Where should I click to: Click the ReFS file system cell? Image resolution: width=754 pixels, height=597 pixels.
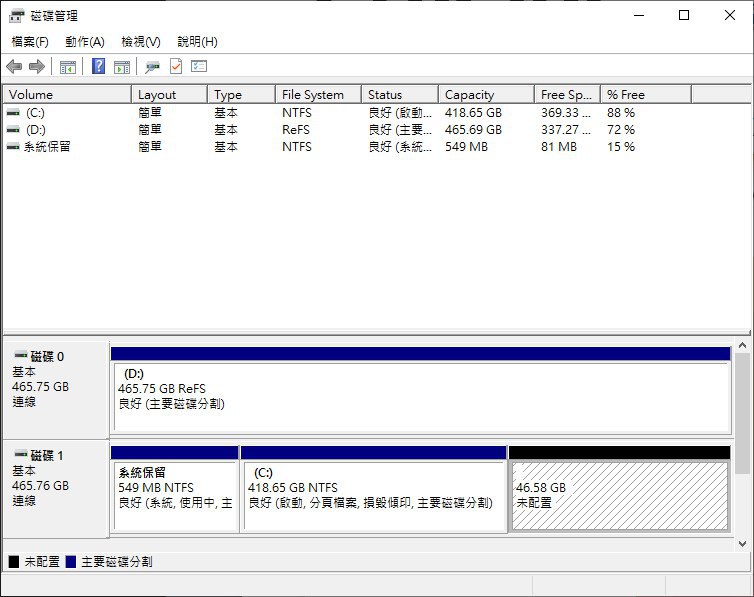coord(296,130)
